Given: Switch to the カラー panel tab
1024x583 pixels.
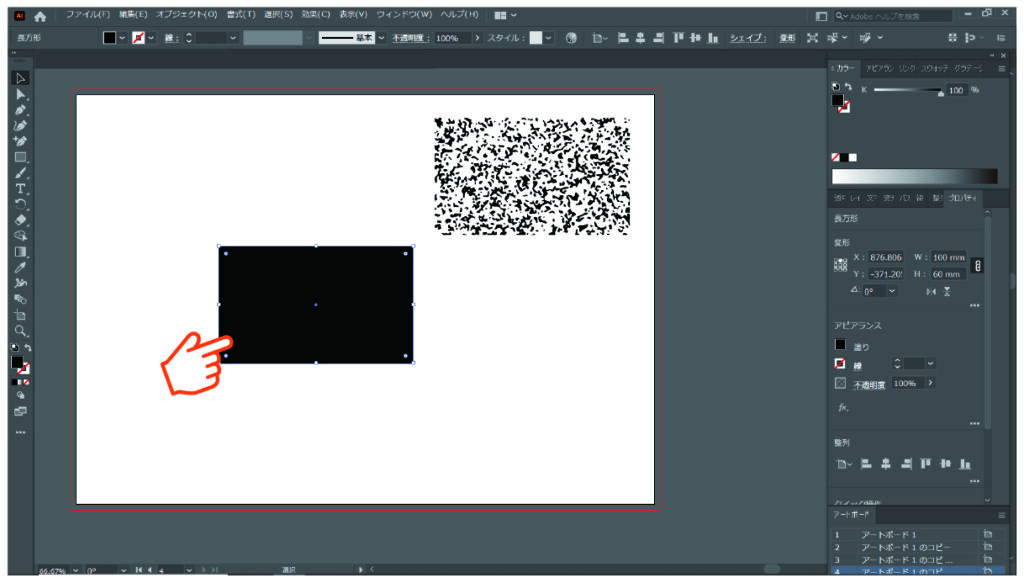Looking at the screenshot, I should click(844, 68).
